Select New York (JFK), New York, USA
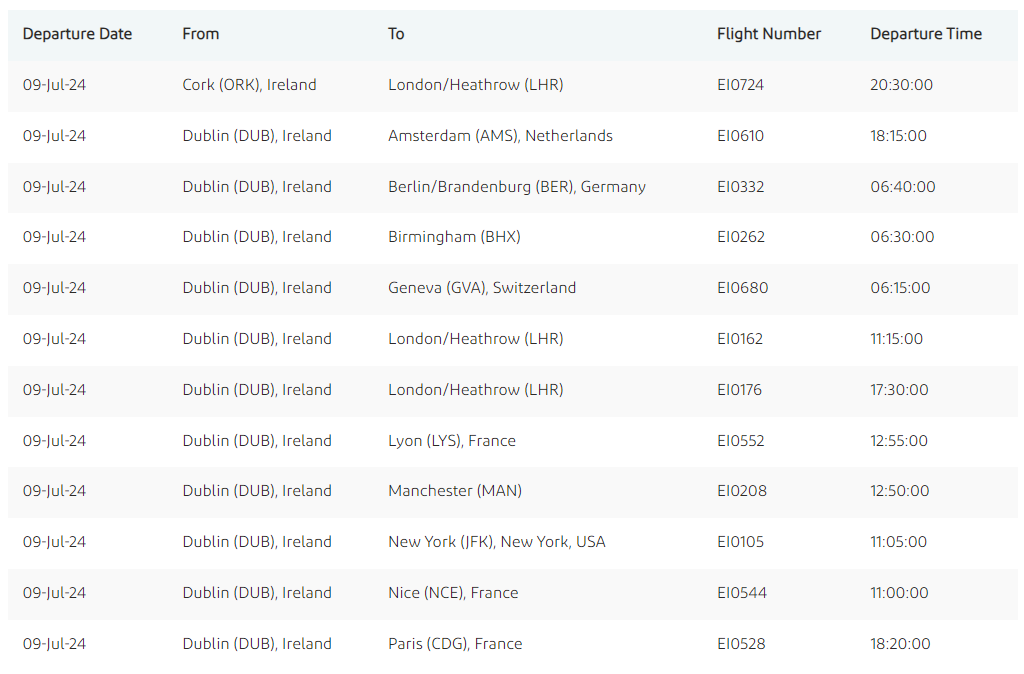 tap(496, 542)
